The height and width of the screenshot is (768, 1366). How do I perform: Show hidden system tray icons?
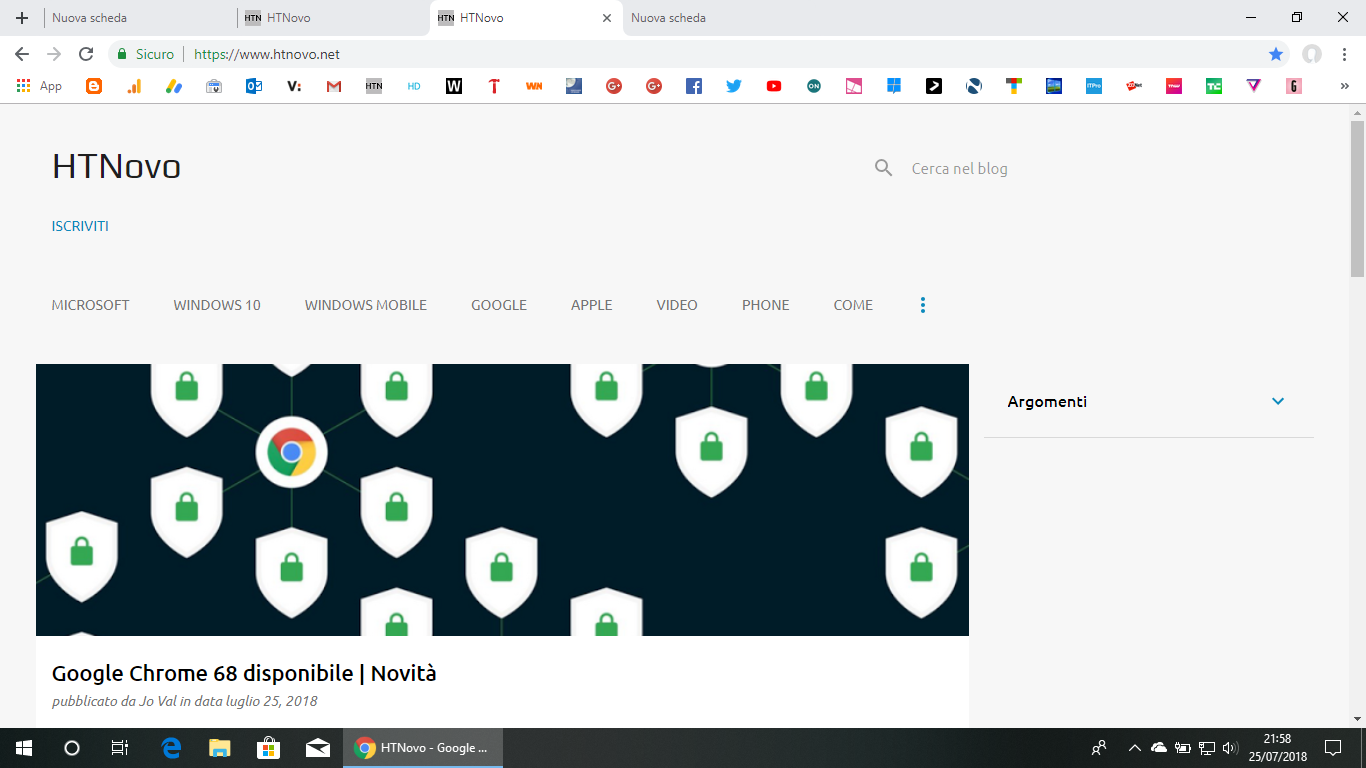tap(1135, 748)
